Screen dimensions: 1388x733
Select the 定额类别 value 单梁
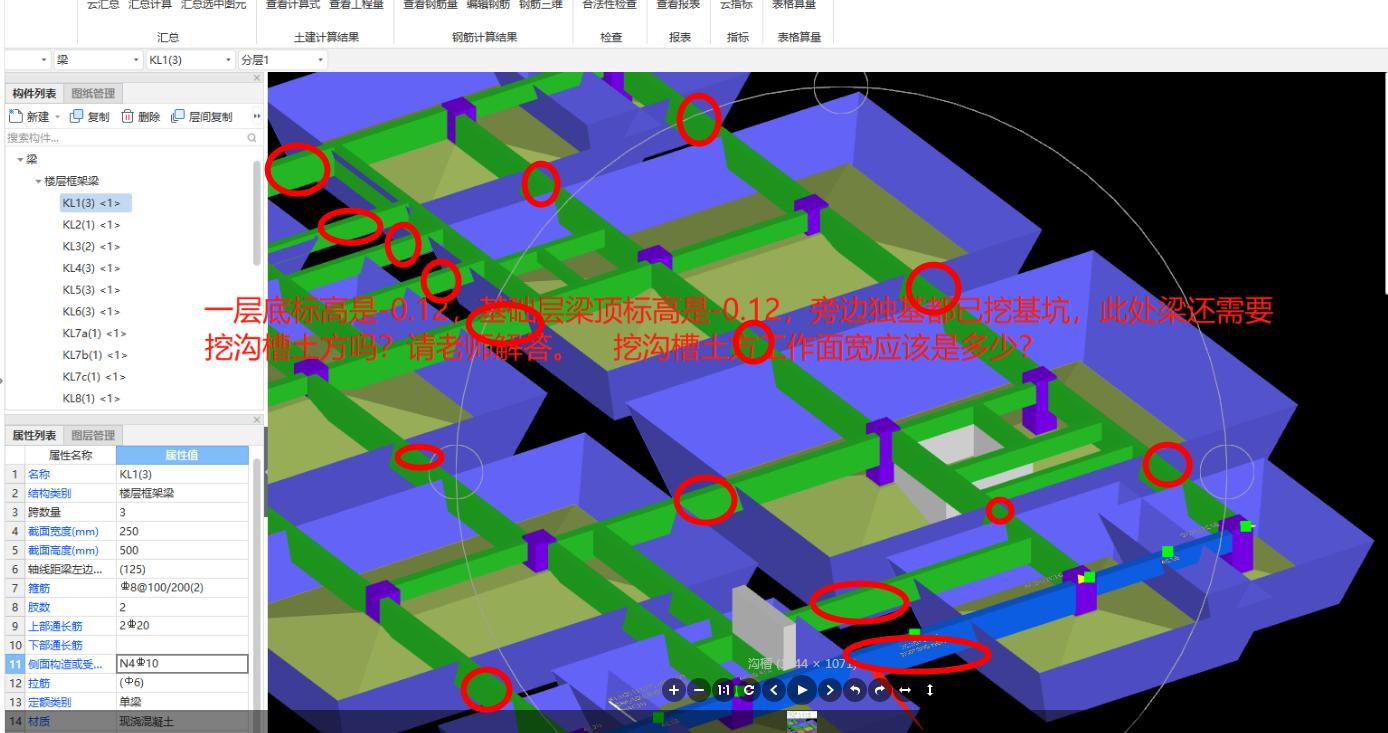pyautogui.click(x=182, y=701)
